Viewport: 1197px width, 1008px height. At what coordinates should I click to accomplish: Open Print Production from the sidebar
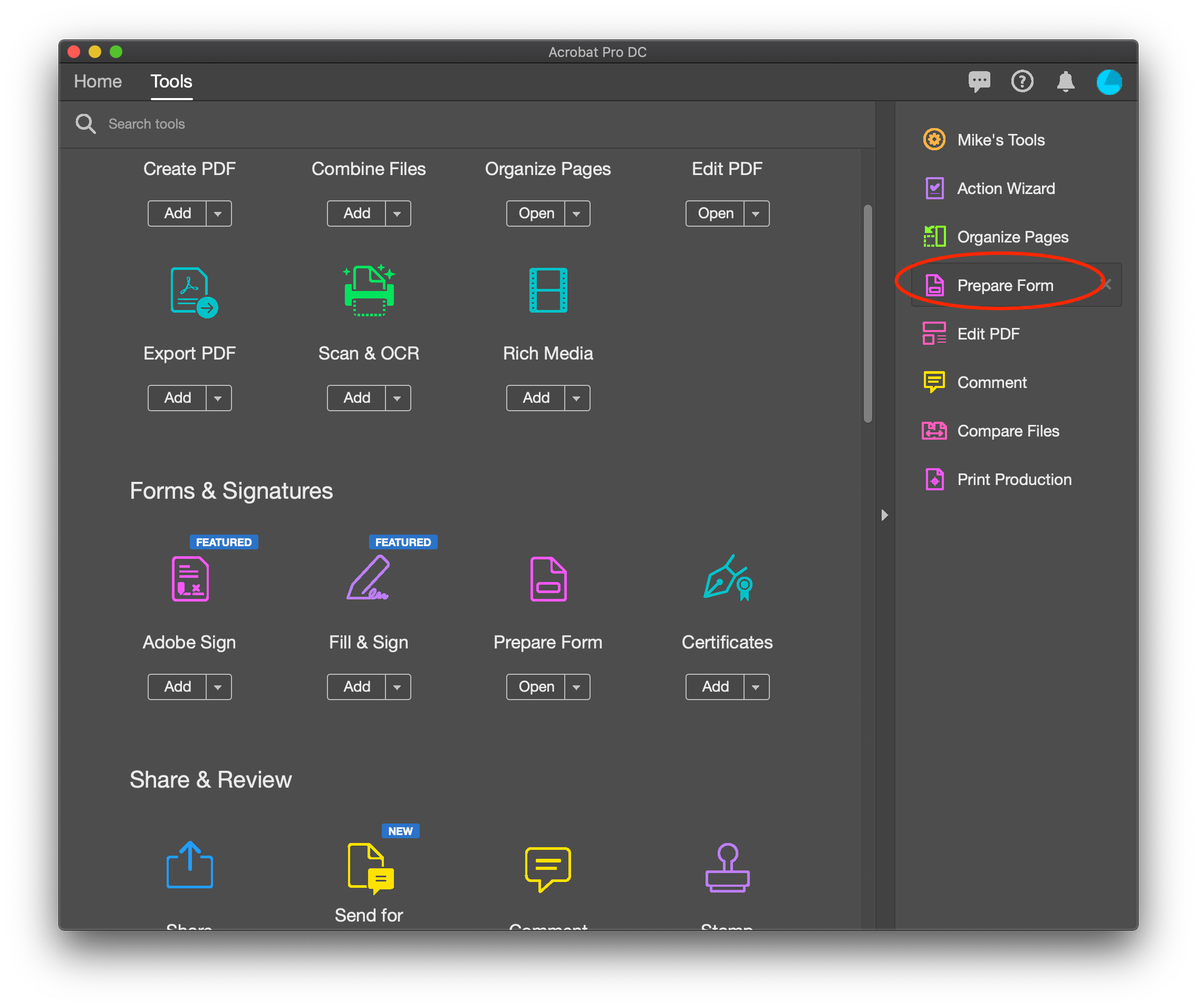(x=1014, y=479)
